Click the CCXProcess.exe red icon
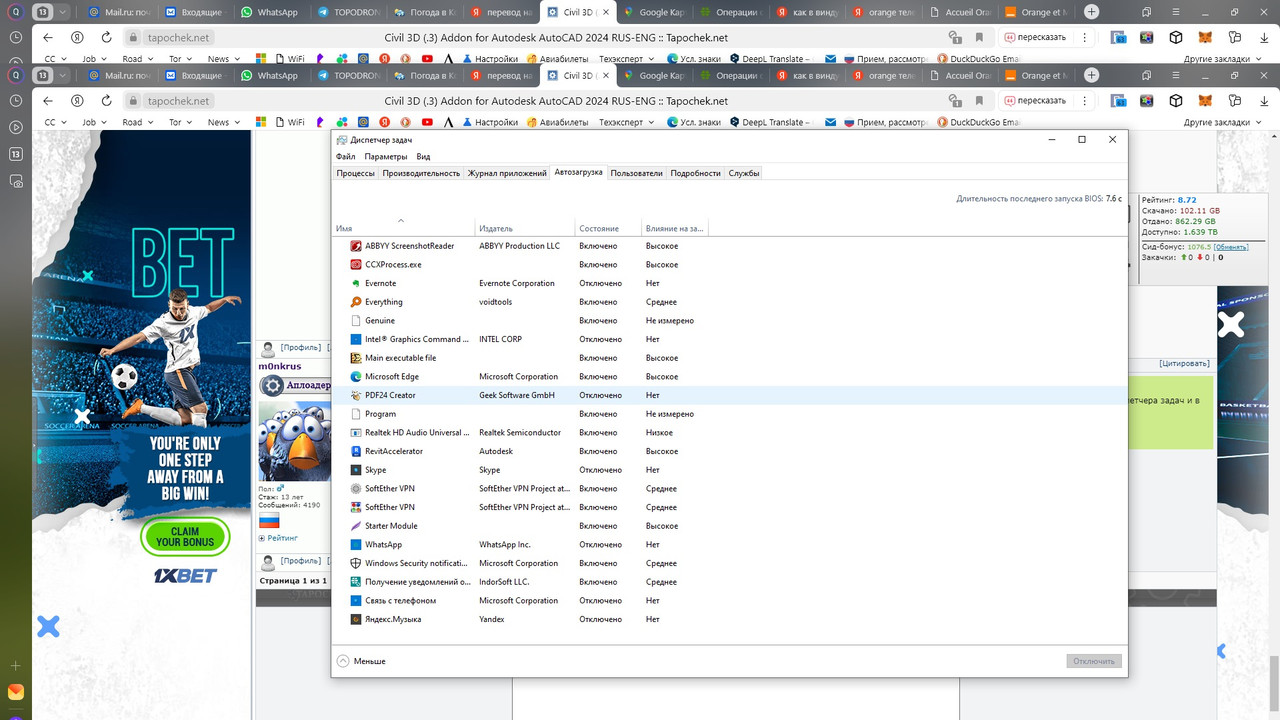This screenshot has width=1280, height=720. (x=355, y=264)
